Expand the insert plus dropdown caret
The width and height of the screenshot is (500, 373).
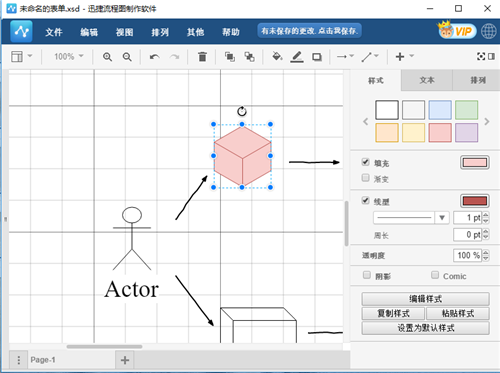tap(412, 56)
